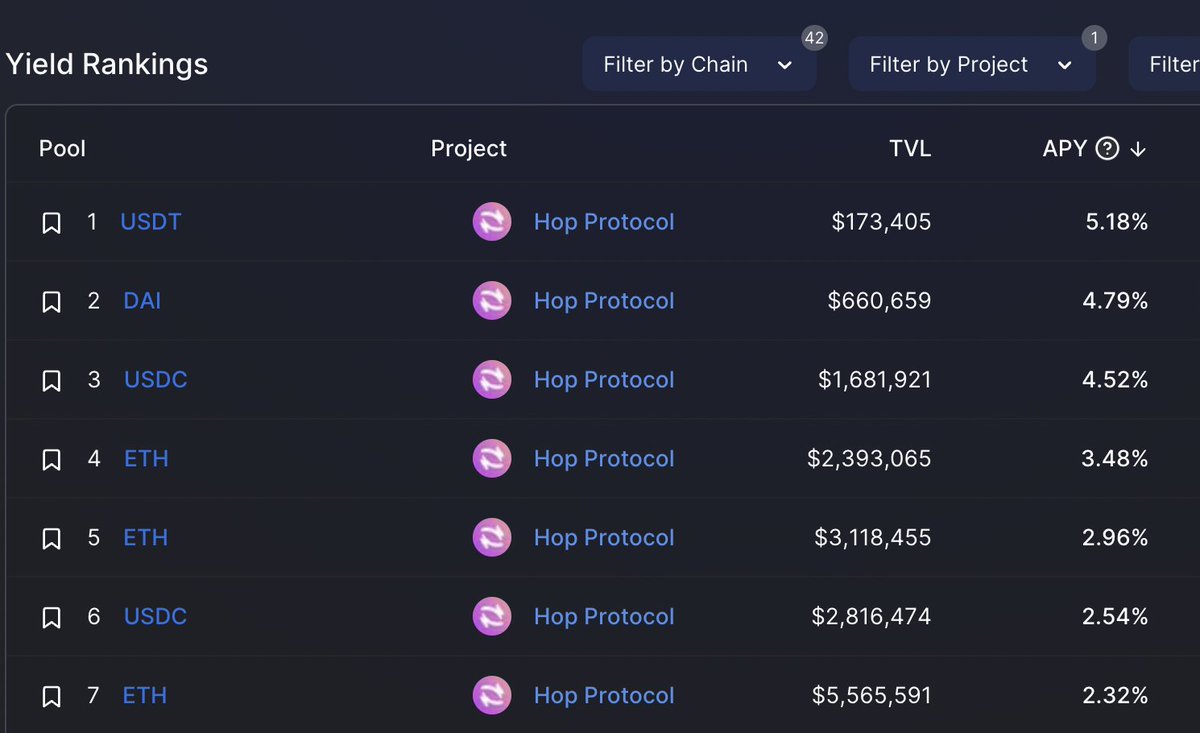Click Hop Protocol logo in DAI row

click(491, 301)
